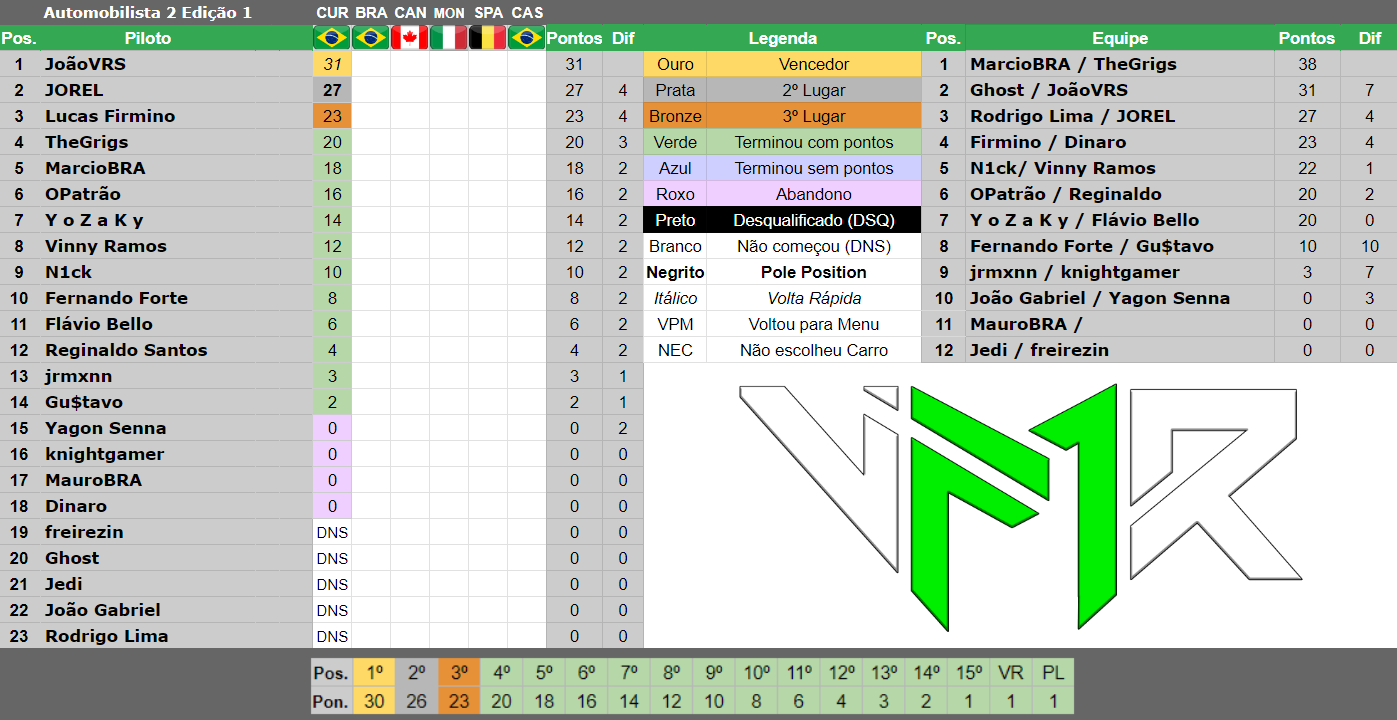The width and height of the screenshot is (1397, 720).
Task: Click the Voltou para Menu legend entry
Action: coord(814,324)
